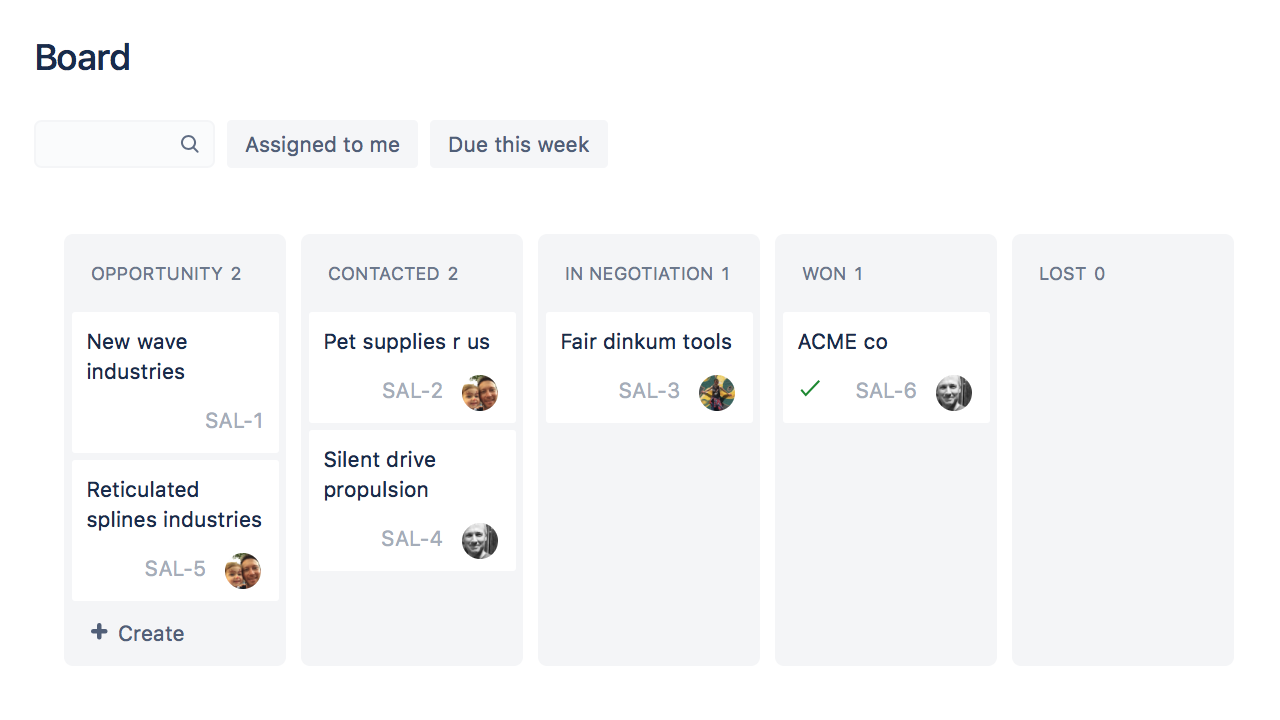Toggle the Assigned to me filter

coord(322,144)
